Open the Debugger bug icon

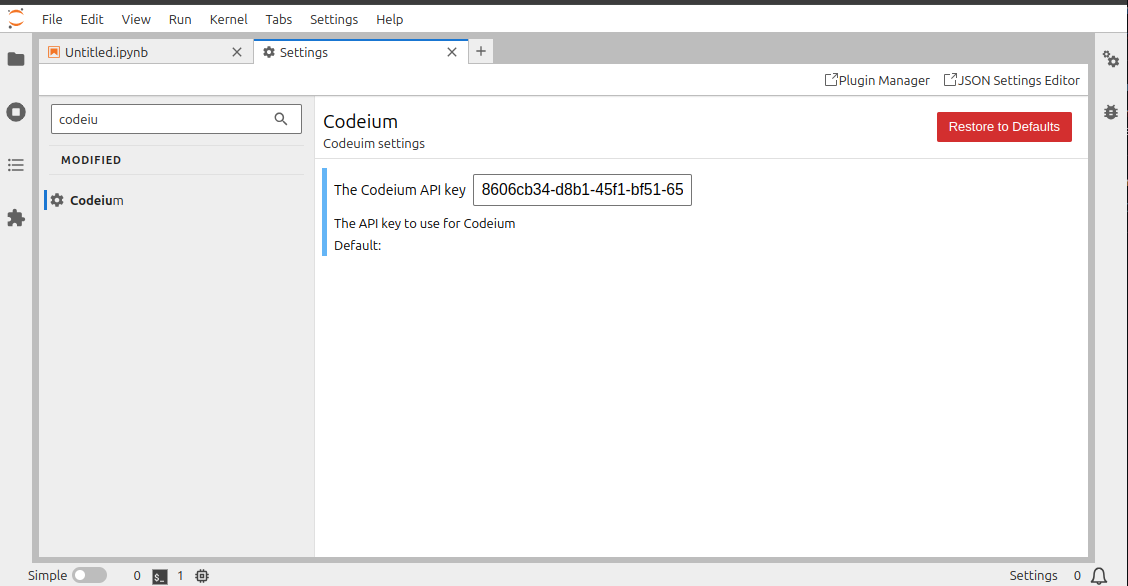tap(1111, 112)
